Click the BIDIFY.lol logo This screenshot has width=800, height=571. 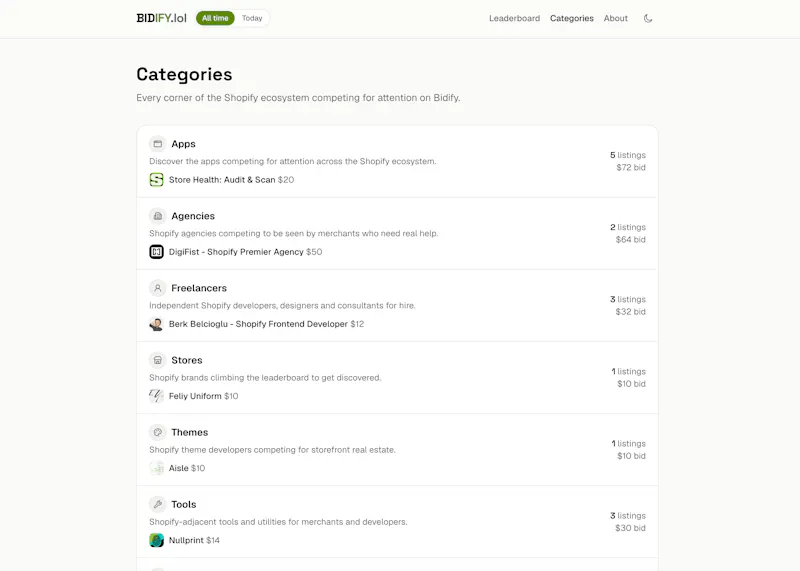(x=161, y=18)
